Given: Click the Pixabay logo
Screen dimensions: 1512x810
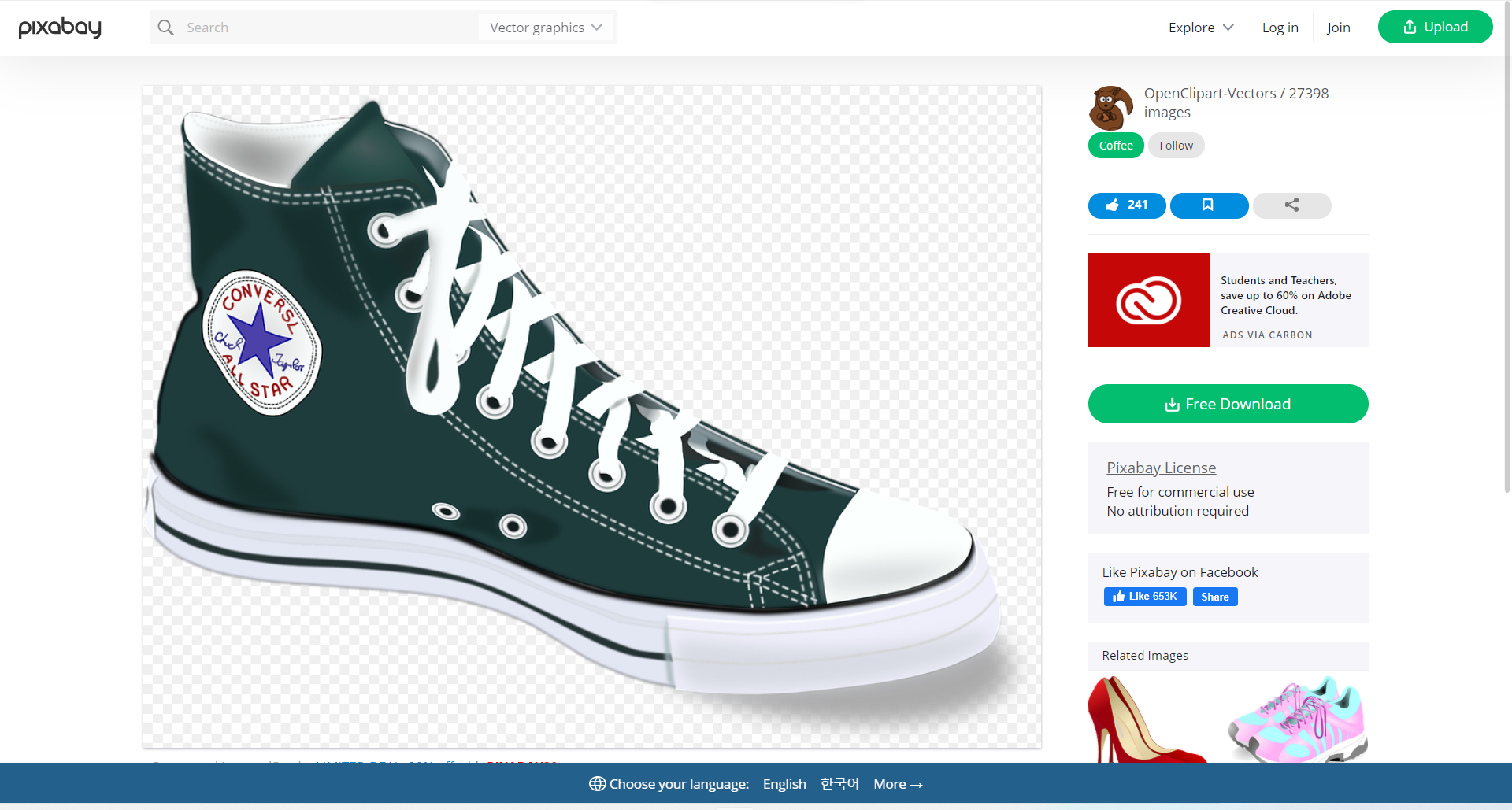Looking at the screenshot, I should pos(60,28).
